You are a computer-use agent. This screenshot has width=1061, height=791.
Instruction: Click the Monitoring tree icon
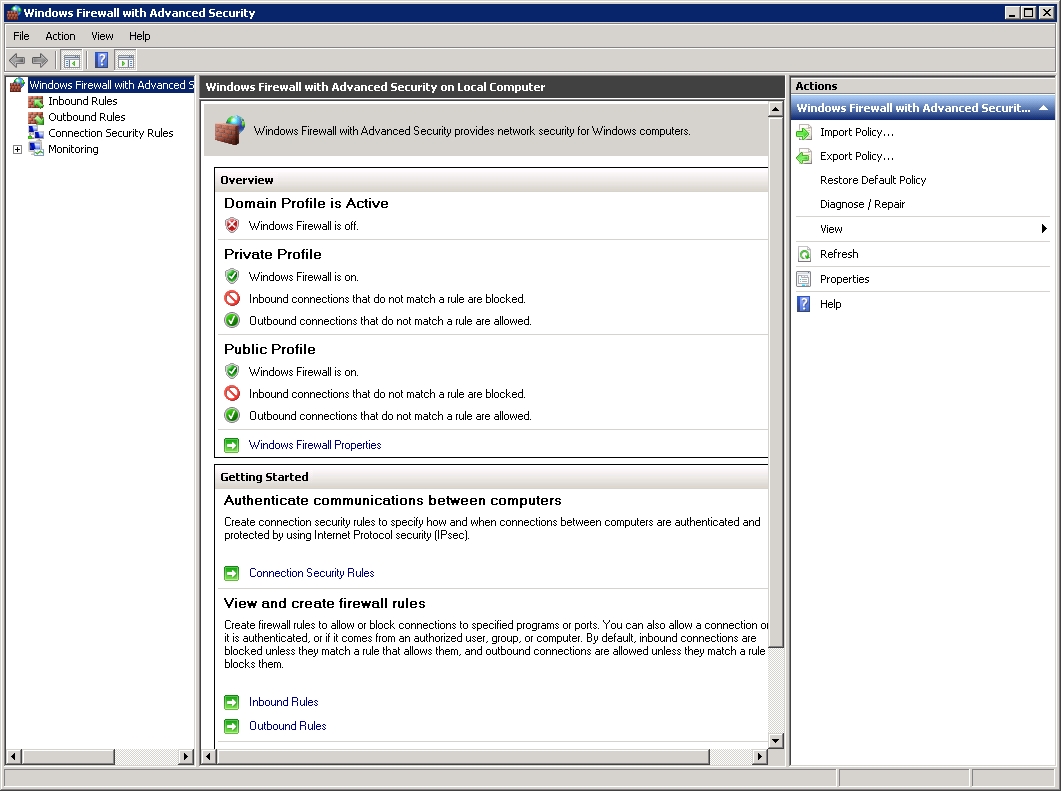pos(36,150)
